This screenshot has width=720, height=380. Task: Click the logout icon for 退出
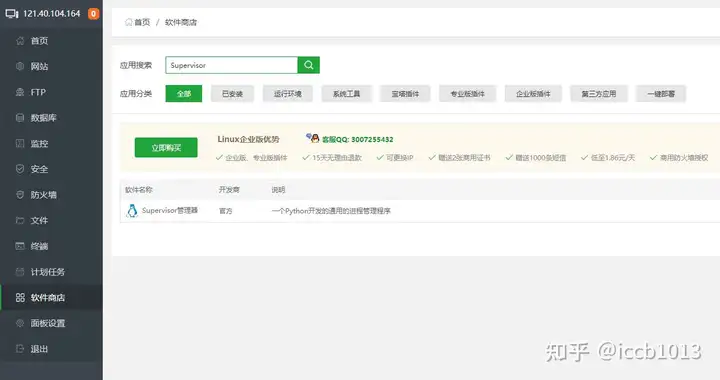(x=20, y=349)
